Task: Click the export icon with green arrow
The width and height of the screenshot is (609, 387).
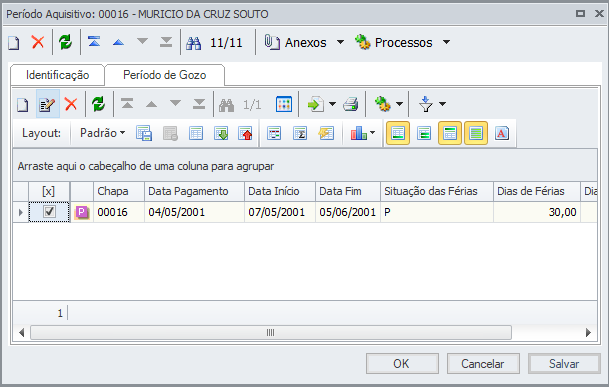Action: (316, 104)
